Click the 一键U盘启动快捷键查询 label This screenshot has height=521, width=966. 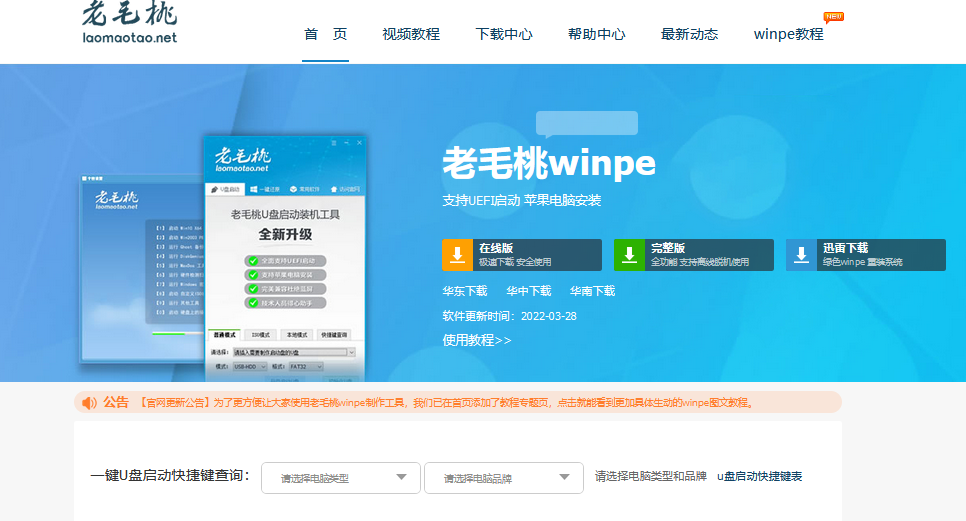(x=170, y=475)
